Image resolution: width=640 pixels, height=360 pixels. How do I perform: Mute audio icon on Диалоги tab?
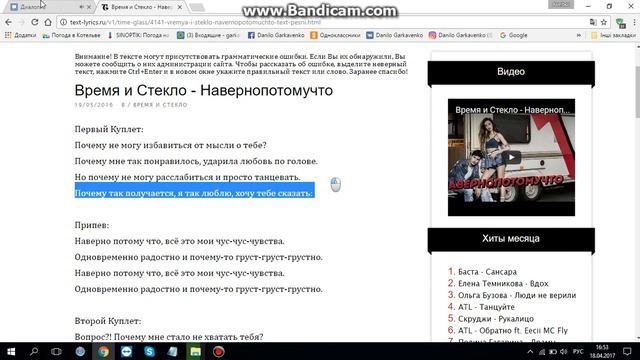(81, 7)
